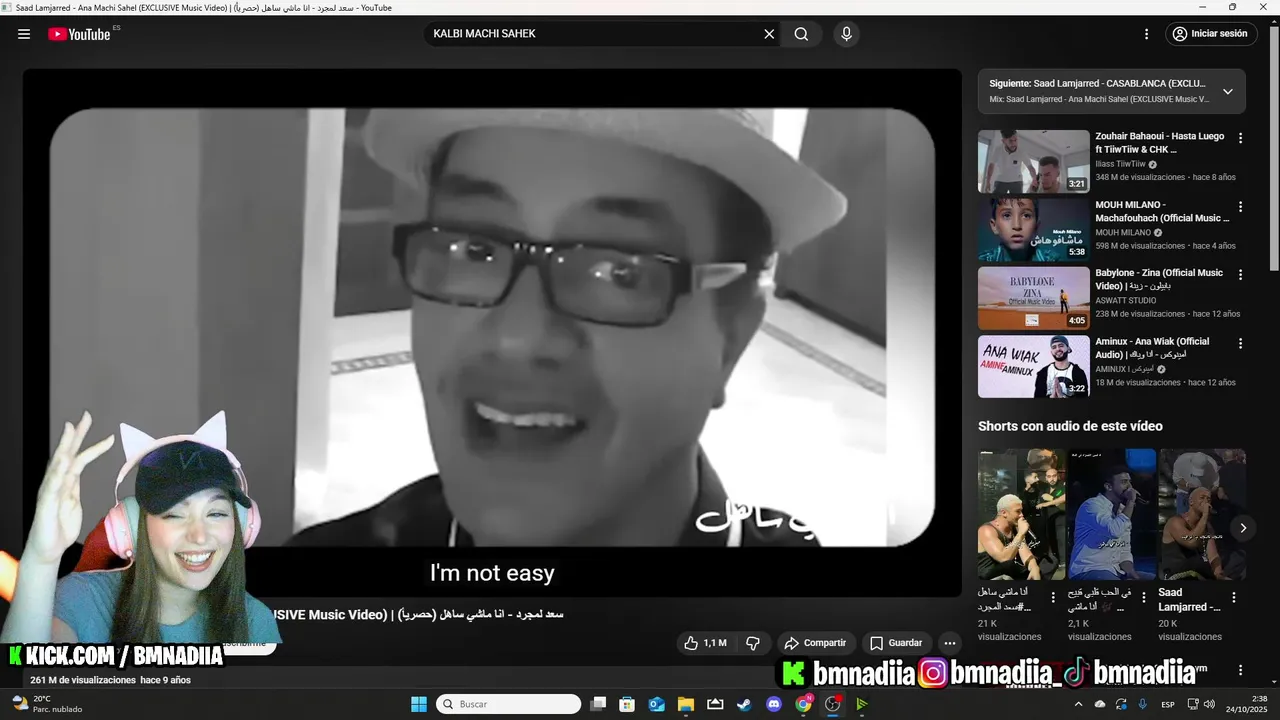Open options for the Saad Lamjarred Short

1234,598
